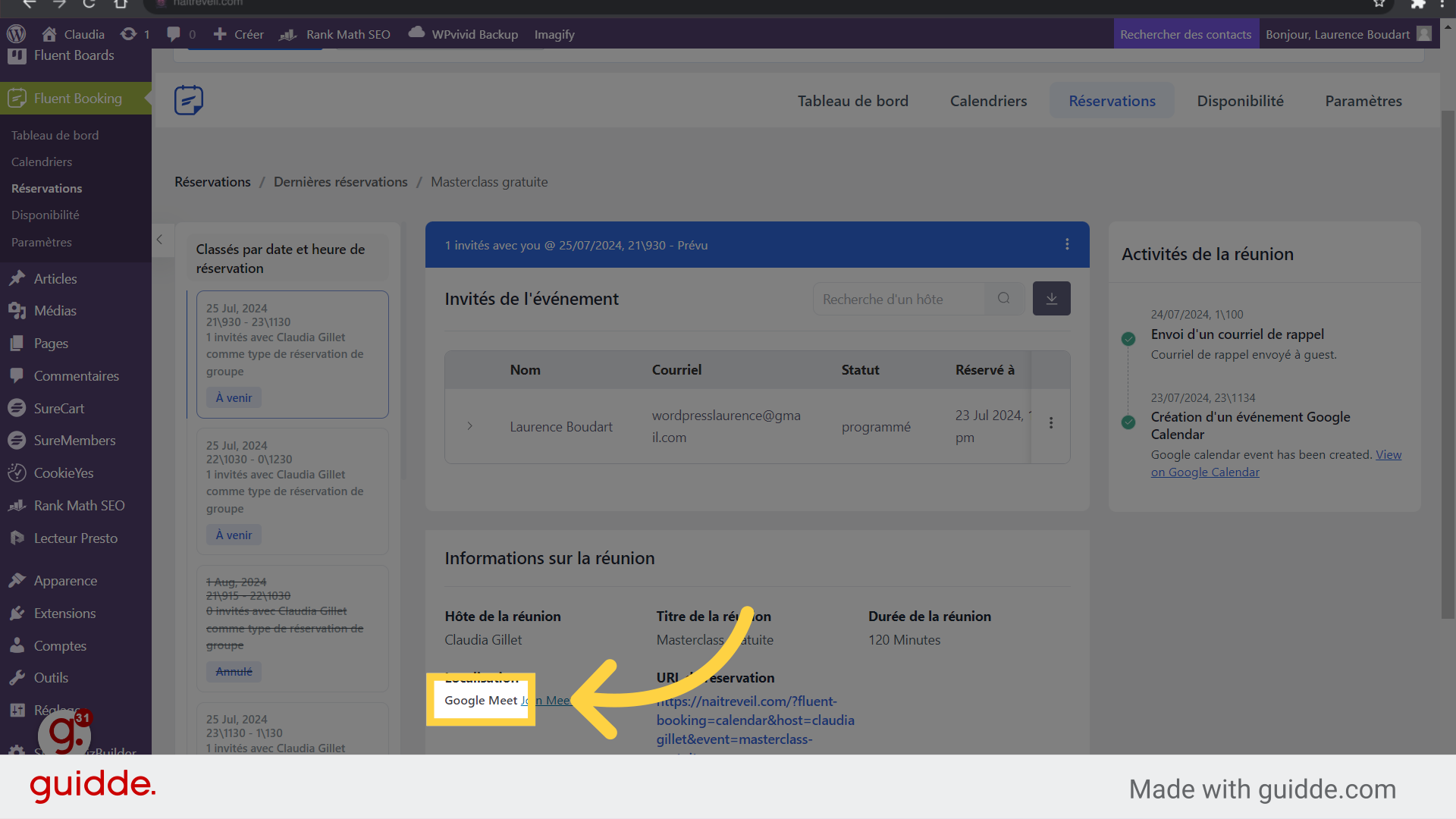Open Outils in sidebar

click(x=51, y=678)
